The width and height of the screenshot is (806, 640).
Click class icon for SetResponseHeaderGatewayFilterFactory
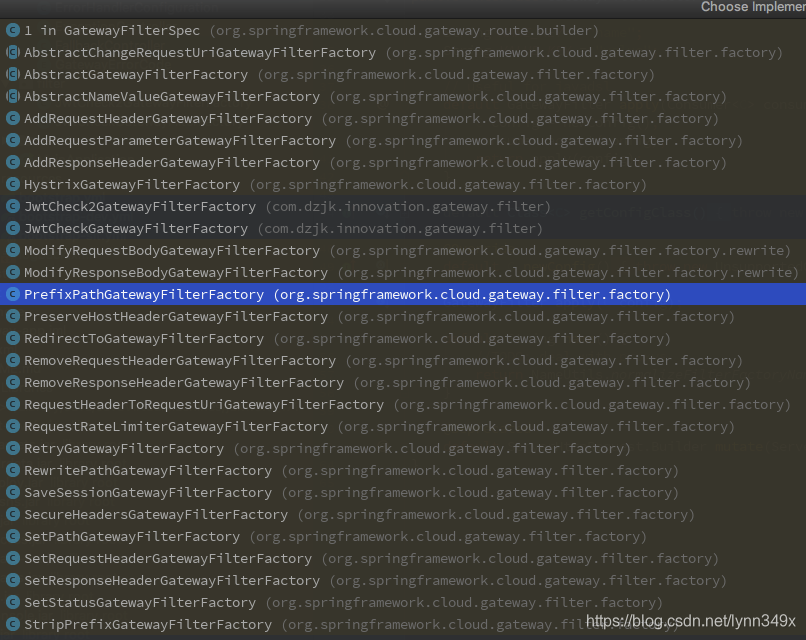pos(13,580)
